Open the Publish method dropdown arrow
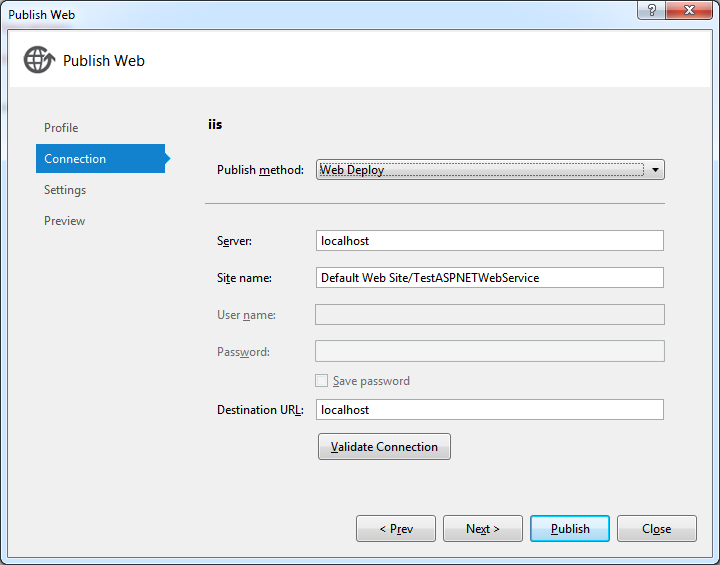 tap(655, 170)
